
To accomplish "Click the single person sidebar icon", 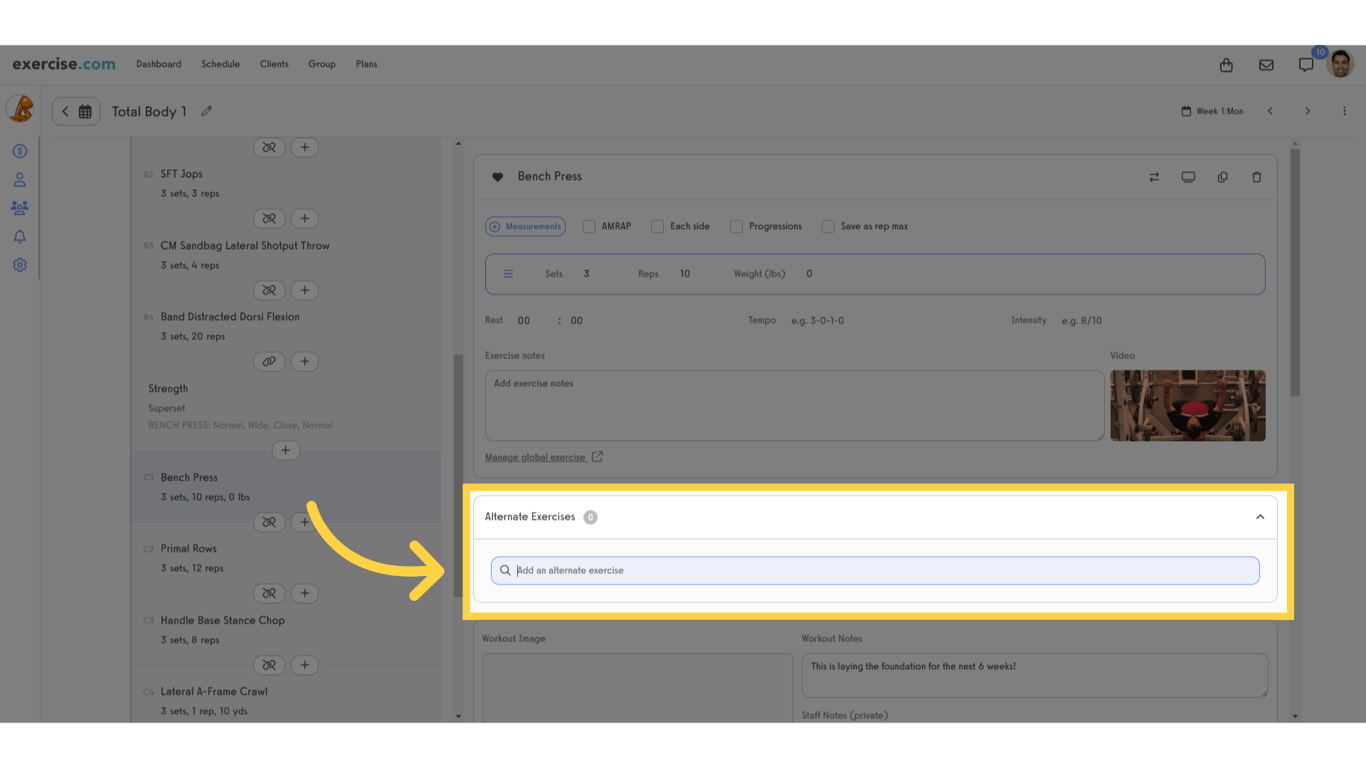I will click(19, 180).
